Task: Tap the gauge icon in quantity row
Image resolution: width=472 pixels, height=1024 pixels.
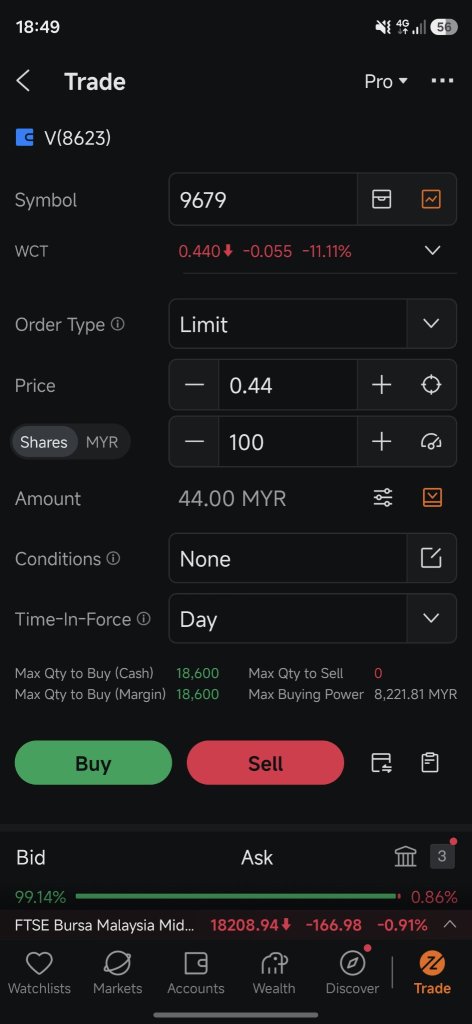Action: (x=431, y=442)
